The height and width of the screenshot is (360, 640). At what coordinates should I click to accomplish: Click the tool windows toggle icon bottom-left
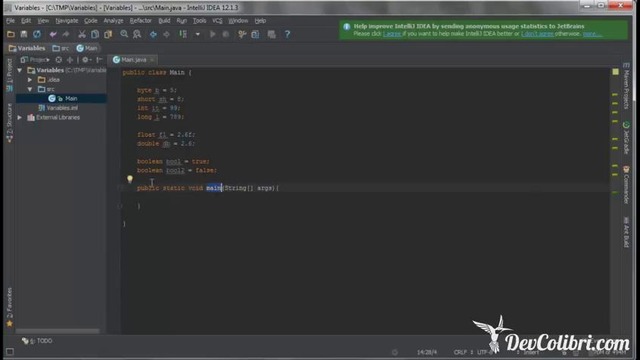pos(10,352)
